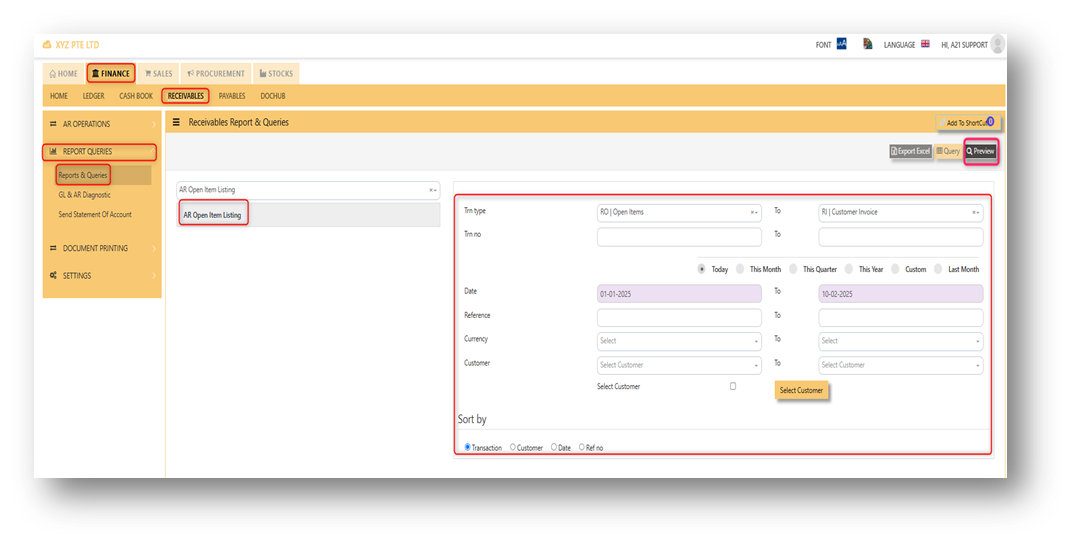Go to RECEIVABLES in the submenu

tap(185, 96)
